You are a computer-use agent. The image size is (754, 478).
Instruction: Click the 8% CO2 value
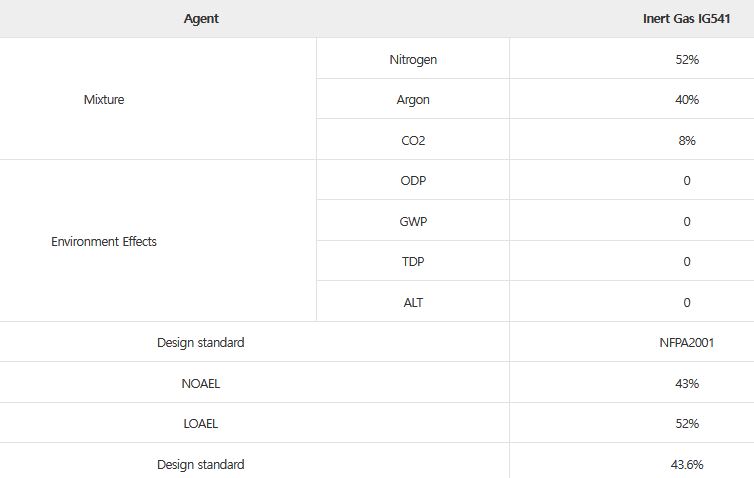[x=686, y=141]
